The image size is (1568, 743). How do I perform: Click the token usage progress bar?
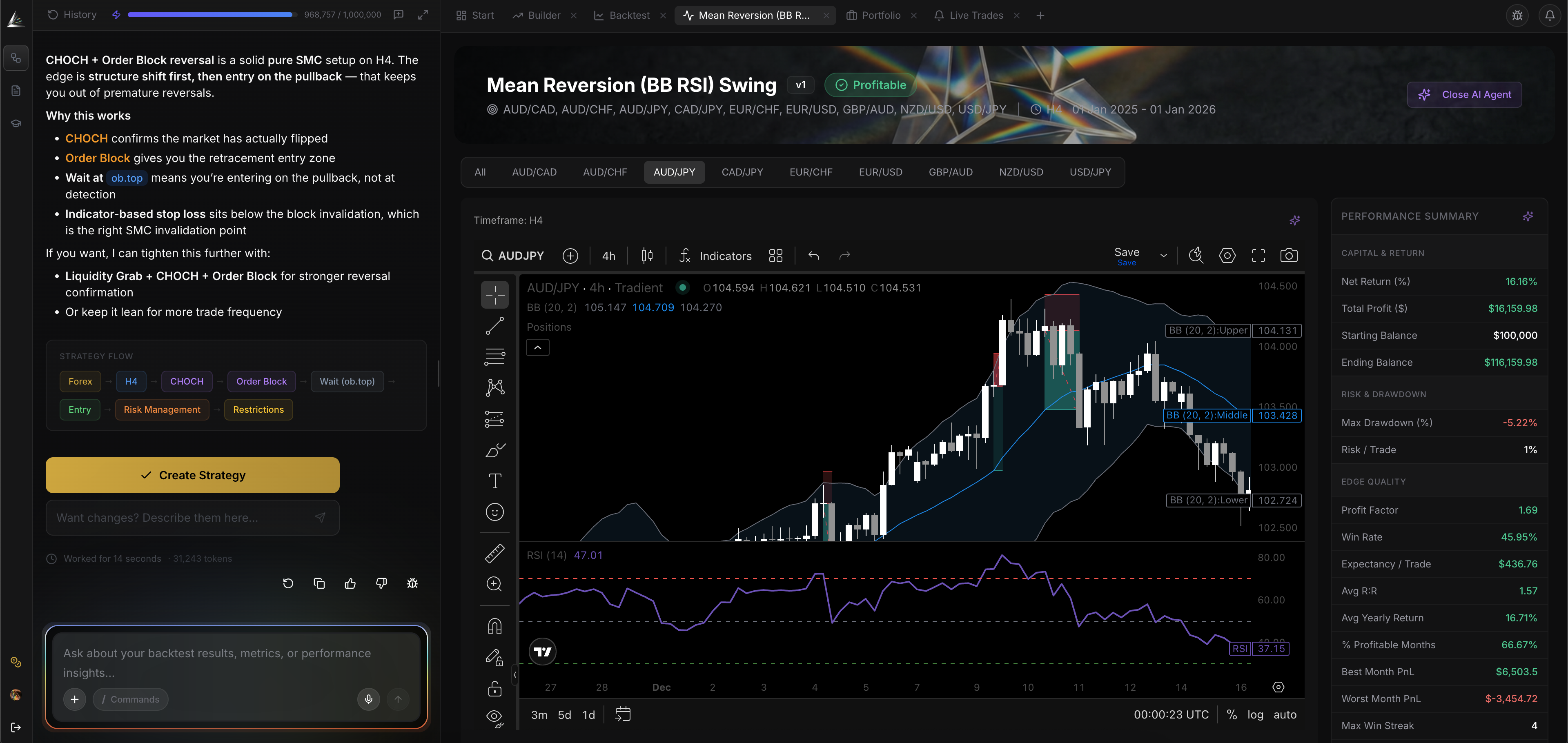(212, 15)
